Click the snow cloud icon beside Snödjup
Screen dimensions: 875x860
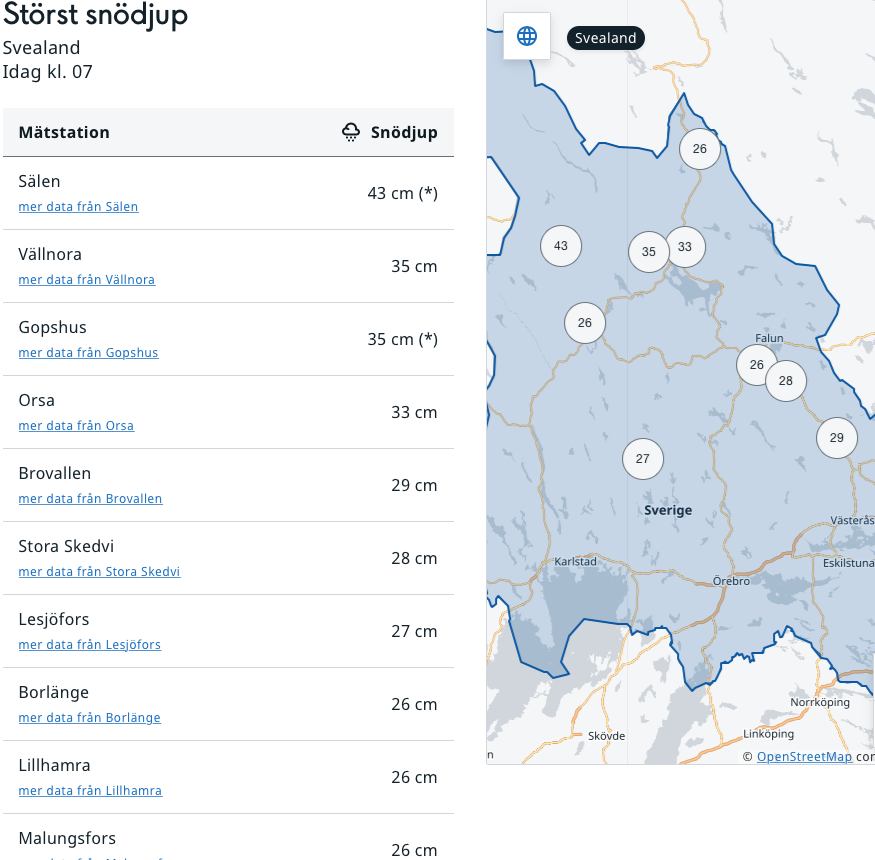351,132
